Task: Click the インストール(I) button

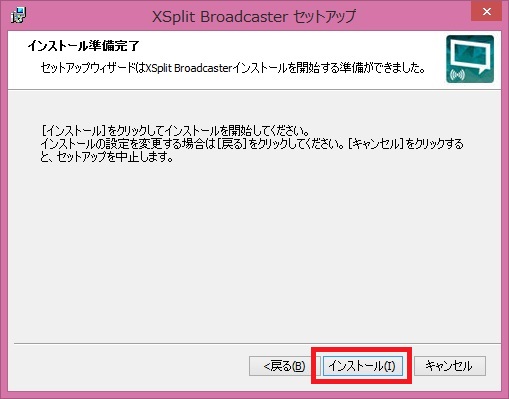Action: [363, 366]
